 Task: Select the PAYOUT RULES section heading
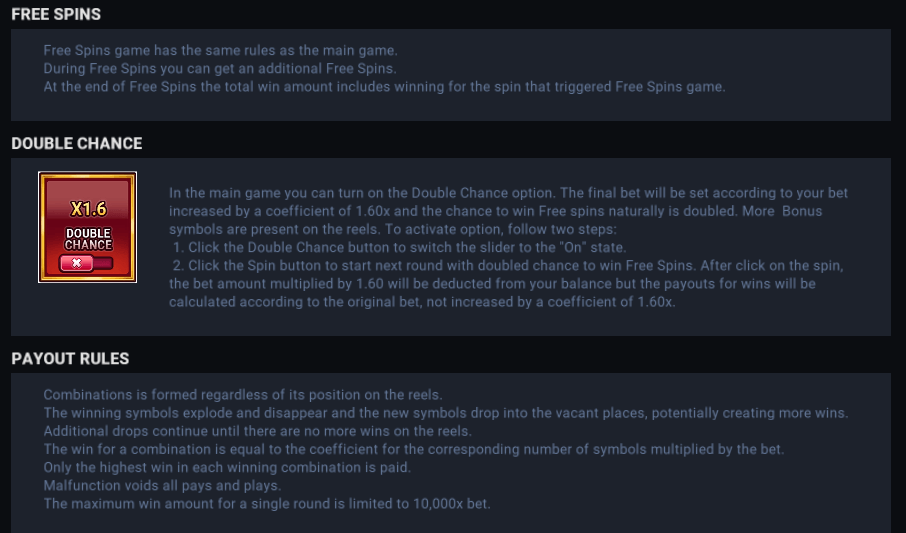point(70,358)
